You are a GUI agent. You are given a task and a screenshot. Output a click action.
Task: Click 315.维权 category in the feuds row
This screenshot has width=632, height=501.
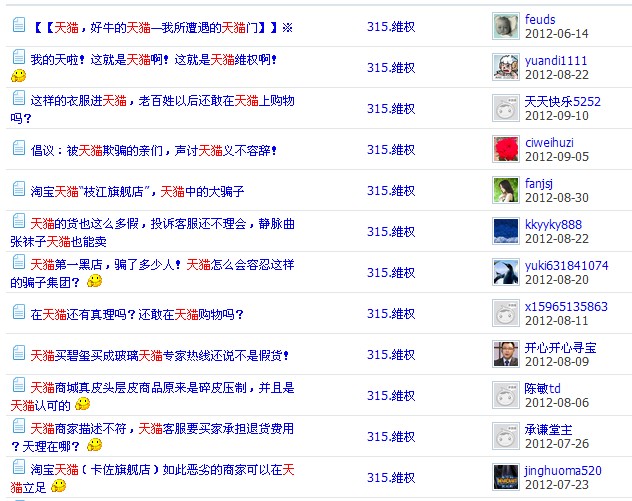pos(391,27)
